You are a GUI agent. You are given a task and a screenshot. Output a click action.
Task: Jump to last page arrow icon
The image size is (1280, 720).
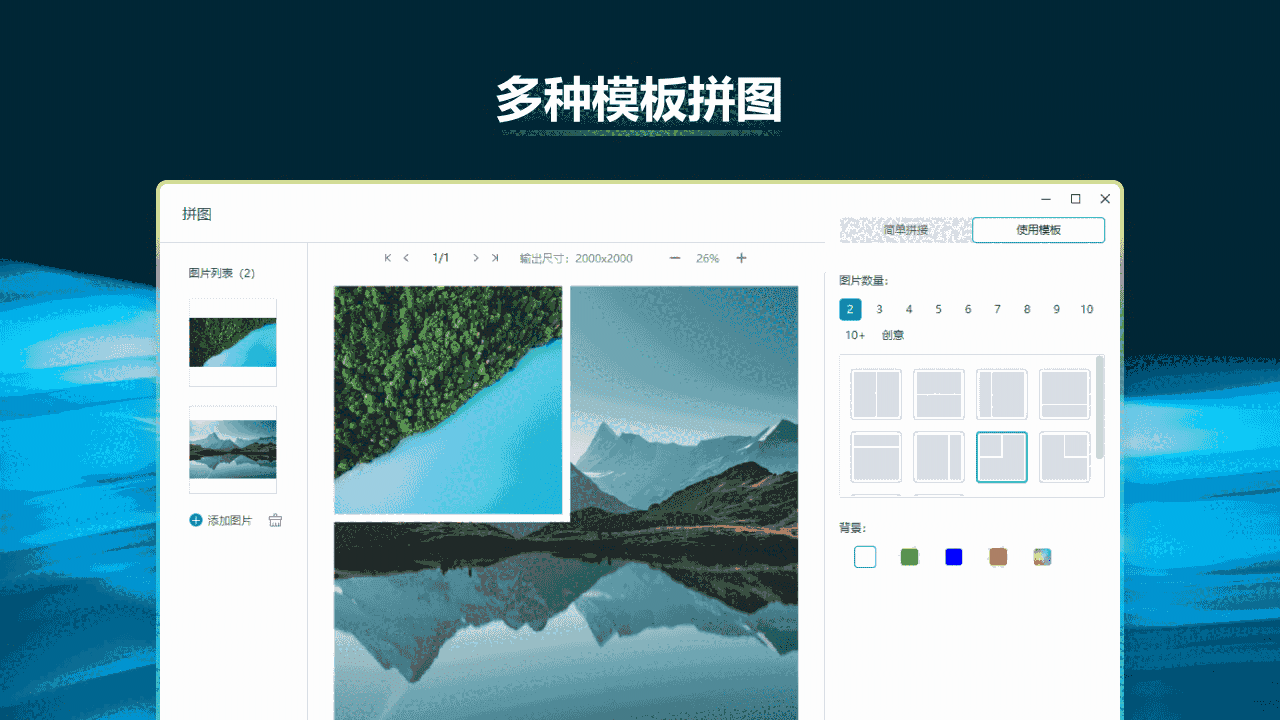(495, 257)
